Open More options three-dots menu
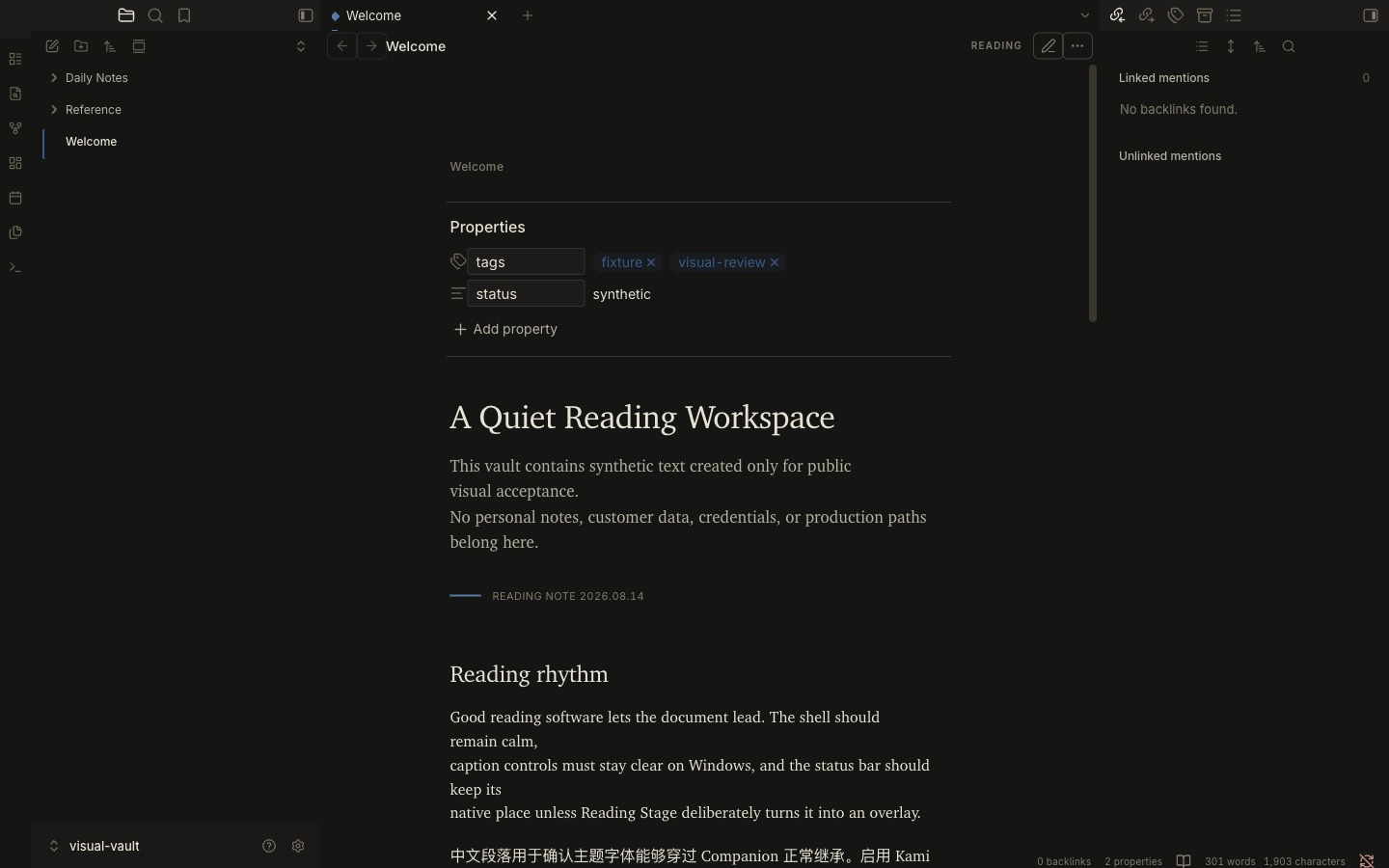This screenshot has width=1389, height=868. [1077, 46]
